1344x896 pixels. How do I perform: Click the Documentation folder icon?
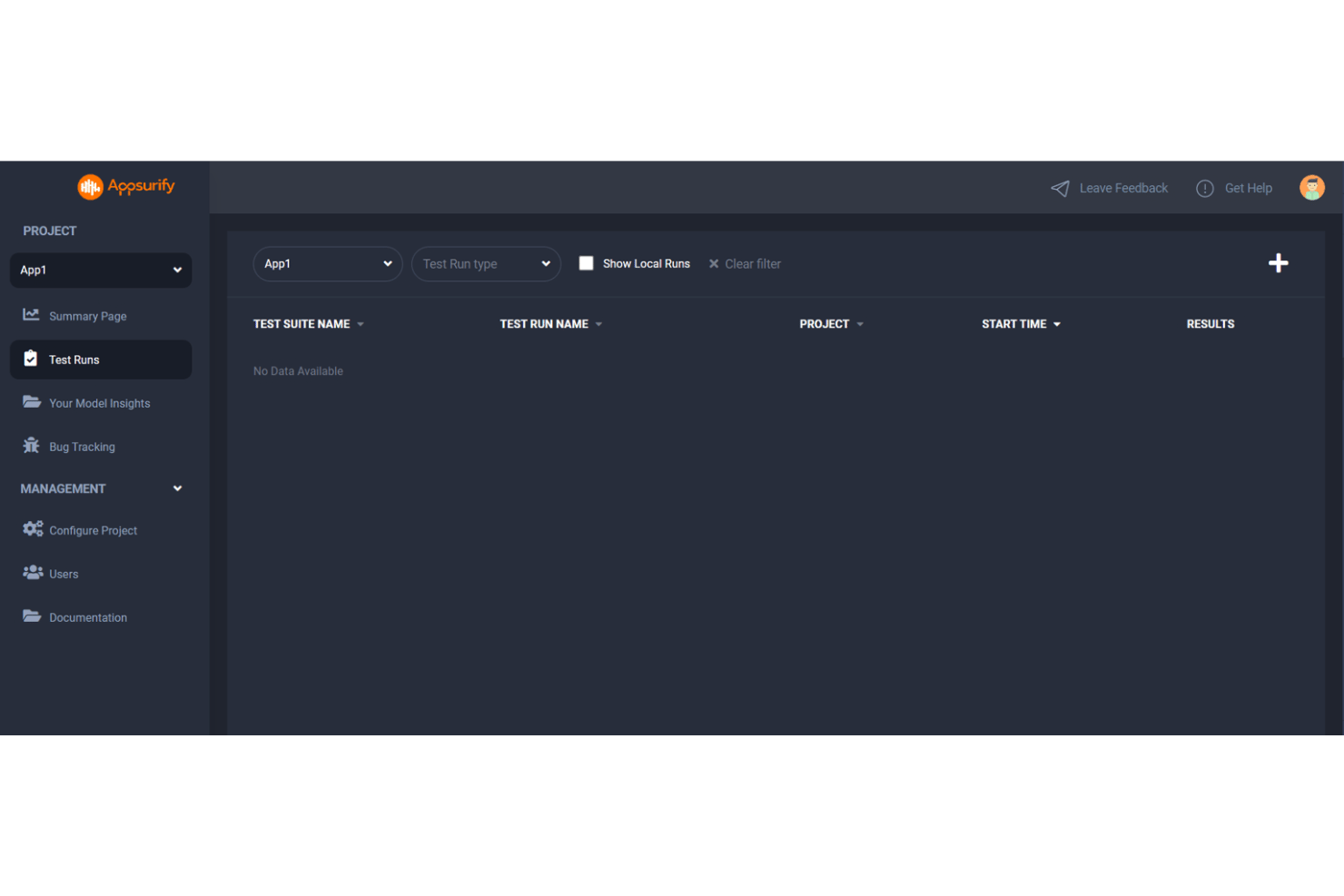[x=32, y=615]
